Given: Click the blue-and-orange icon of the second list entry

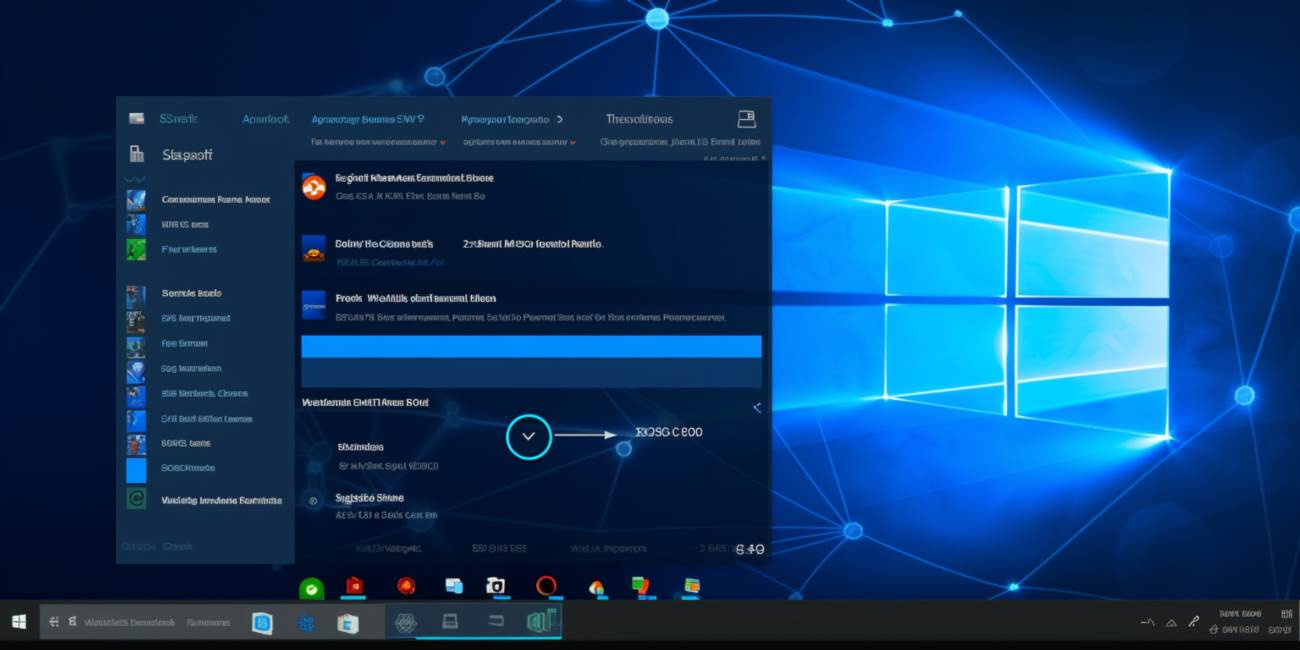Looking at the screenshot, I should point(314,248).
